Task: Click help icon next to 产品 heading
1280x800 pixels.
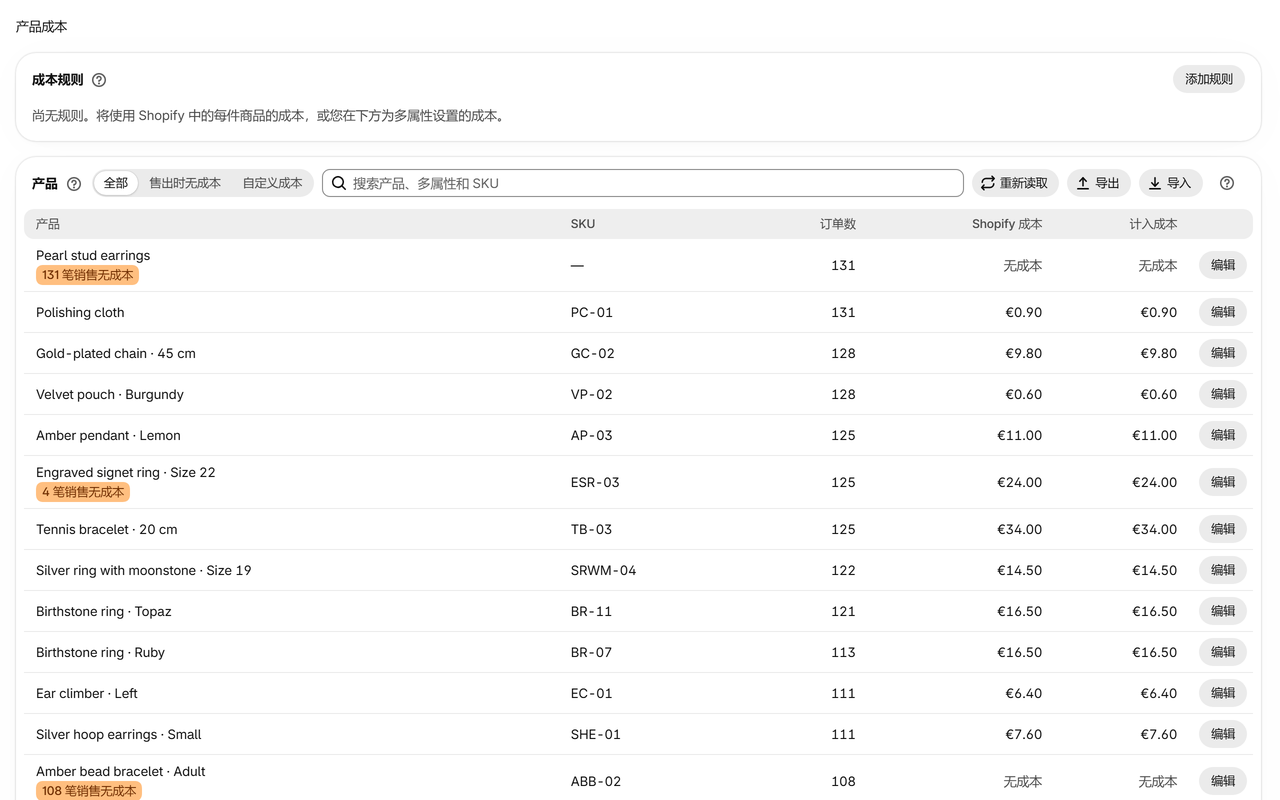Action: [x=74, y=184]
